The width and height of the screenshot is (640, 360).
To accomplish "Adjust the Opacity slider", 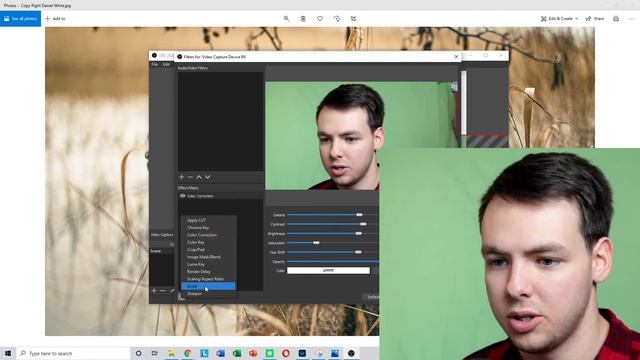I will click(333, 261).
